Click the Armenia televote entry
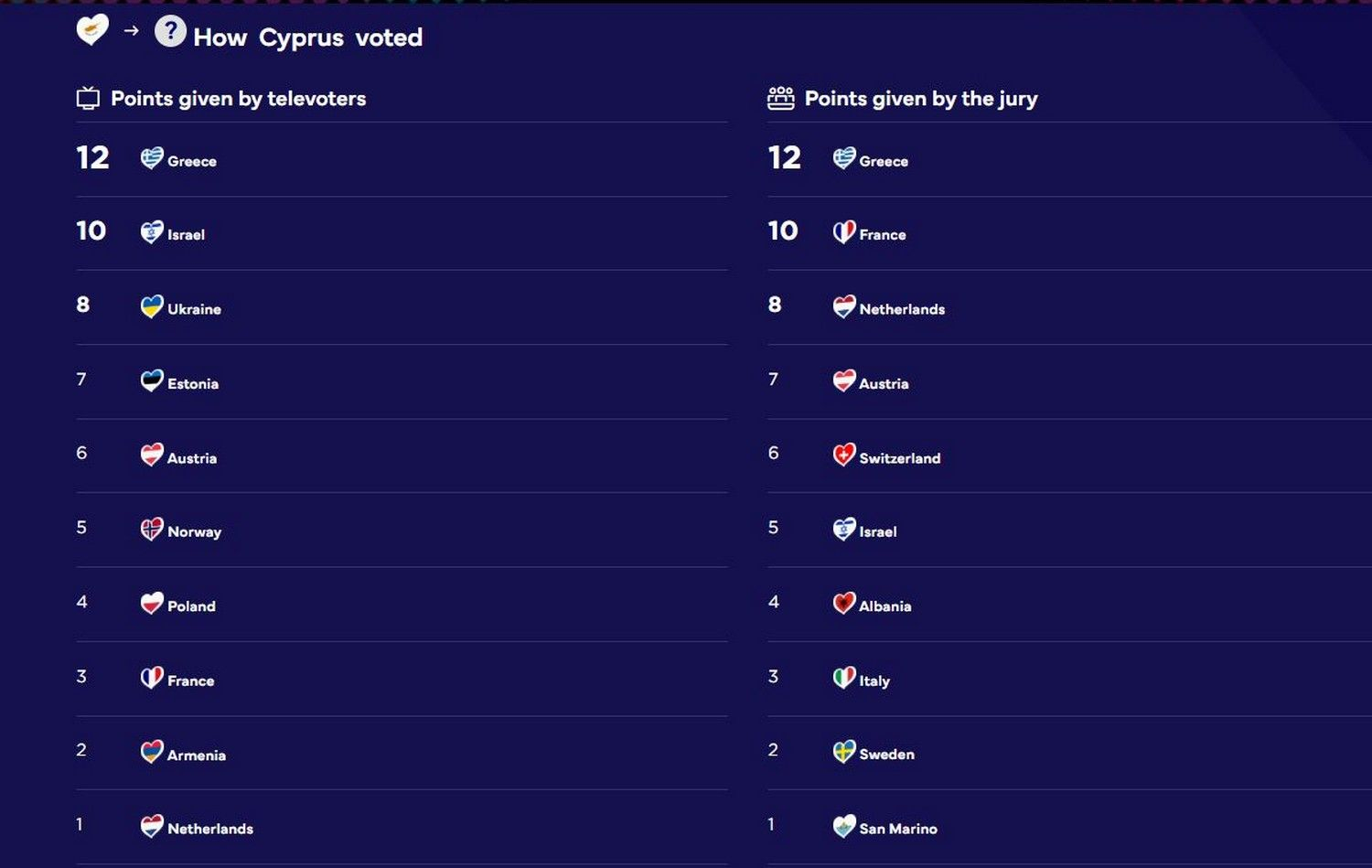 tap(196, 755)
